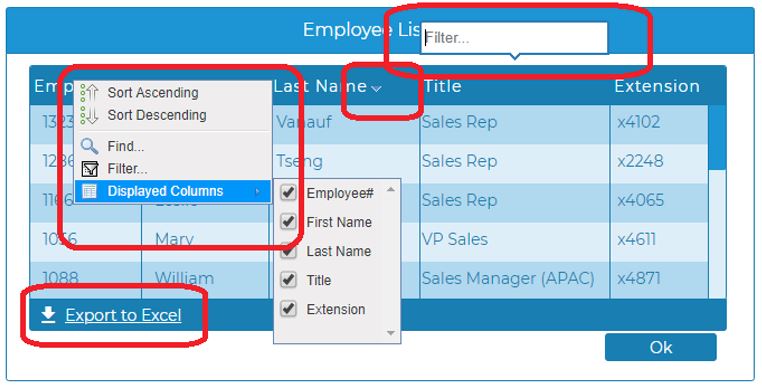The height and width of the screenshot is (387, 762).
Task: Click the table's vertical scrollbar thumb
Action: (717, 137)
